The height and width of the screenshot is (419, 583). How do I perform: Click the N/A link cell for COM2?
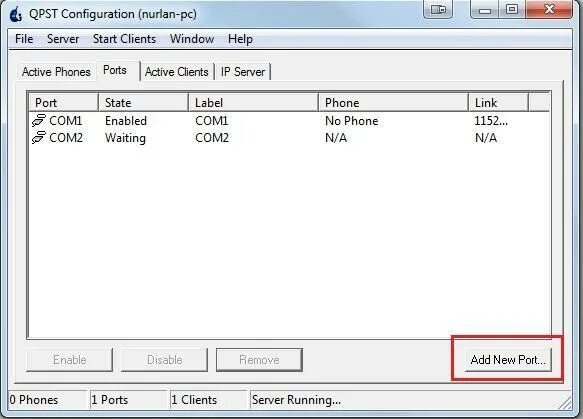coord(486,138)
